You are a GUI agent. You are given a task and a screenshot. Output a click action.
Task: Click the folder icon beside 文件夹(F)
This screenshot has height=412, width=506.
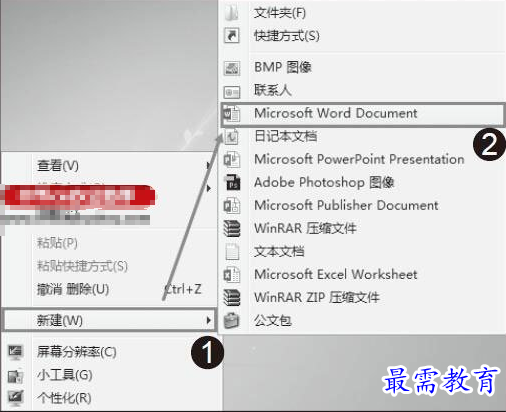tap(231, 13)
